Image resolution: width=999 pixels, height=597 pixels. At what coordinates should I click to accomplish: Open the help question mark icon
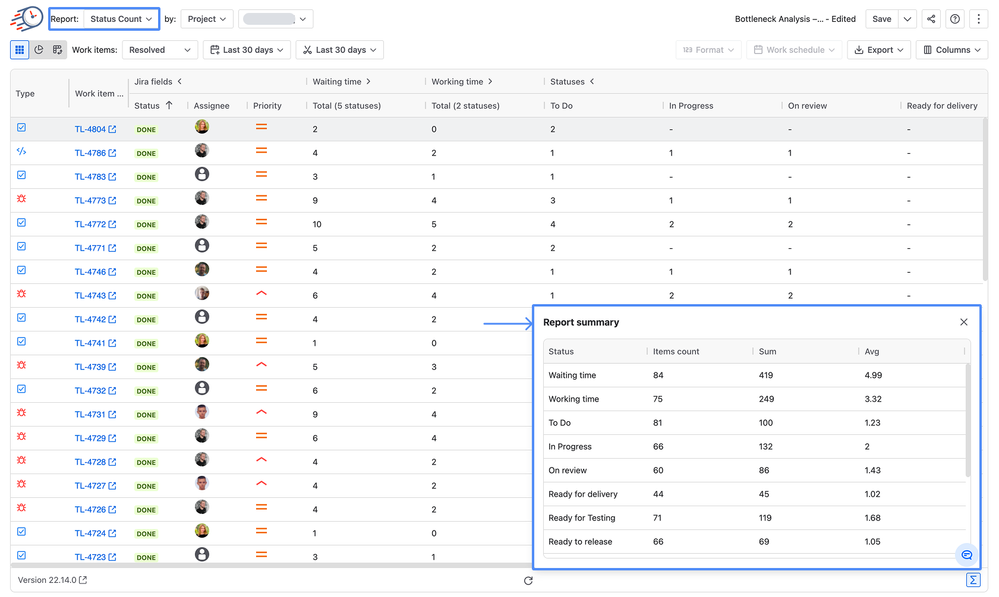click(x=954, y=19)
